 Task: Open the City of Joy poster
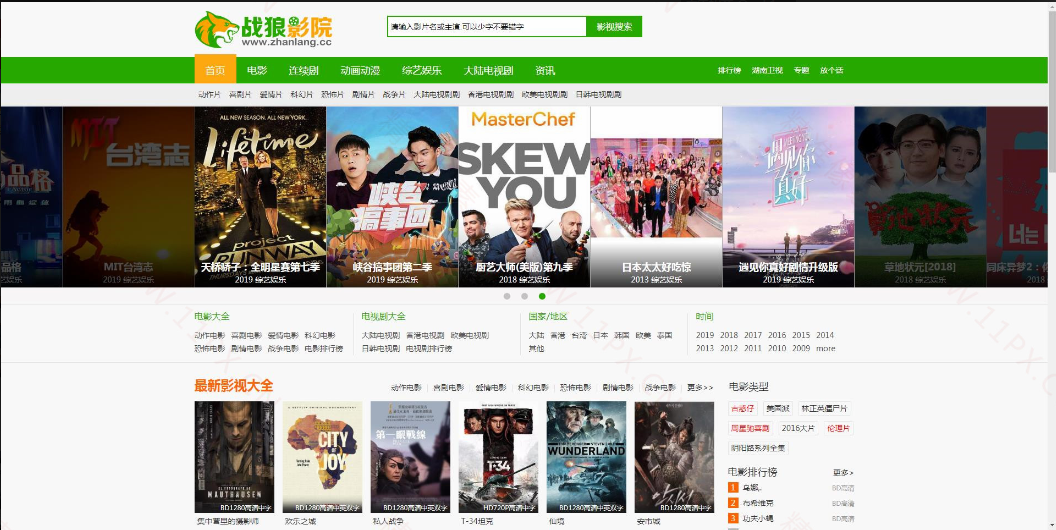pos(322,456)
